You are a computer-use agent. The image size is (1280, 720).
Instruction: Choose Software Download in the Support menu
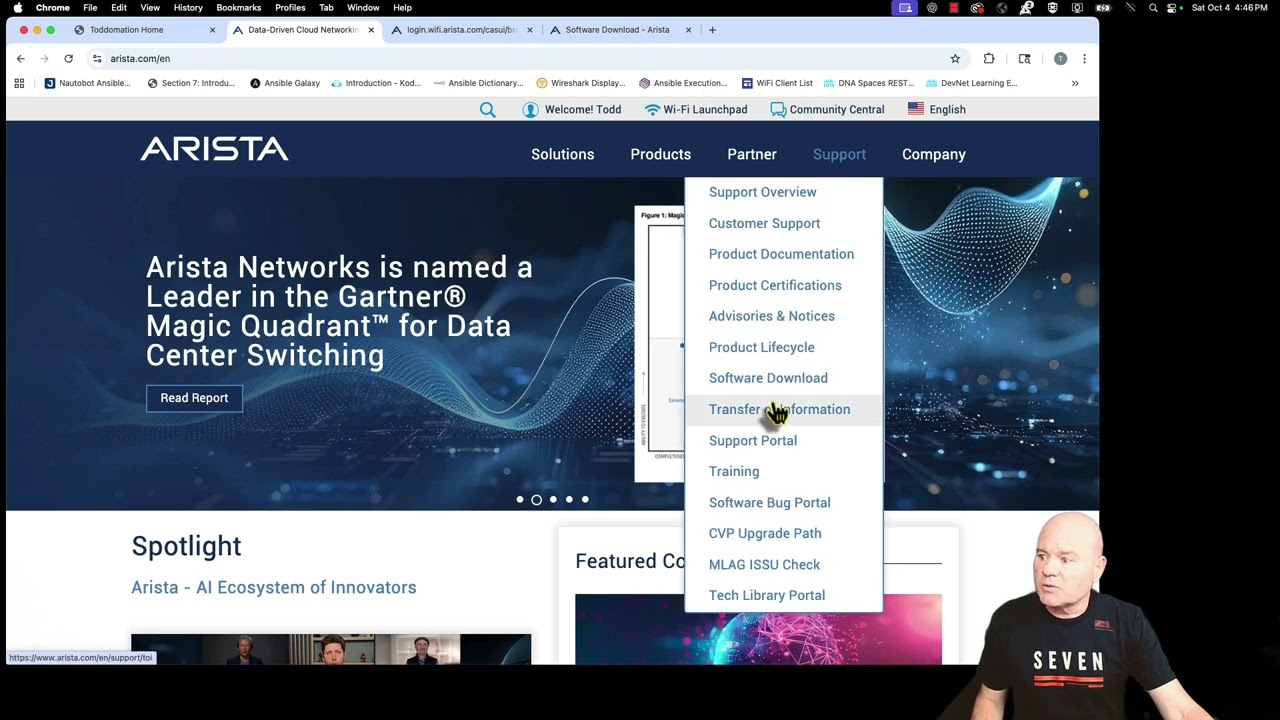coord(768,378)
